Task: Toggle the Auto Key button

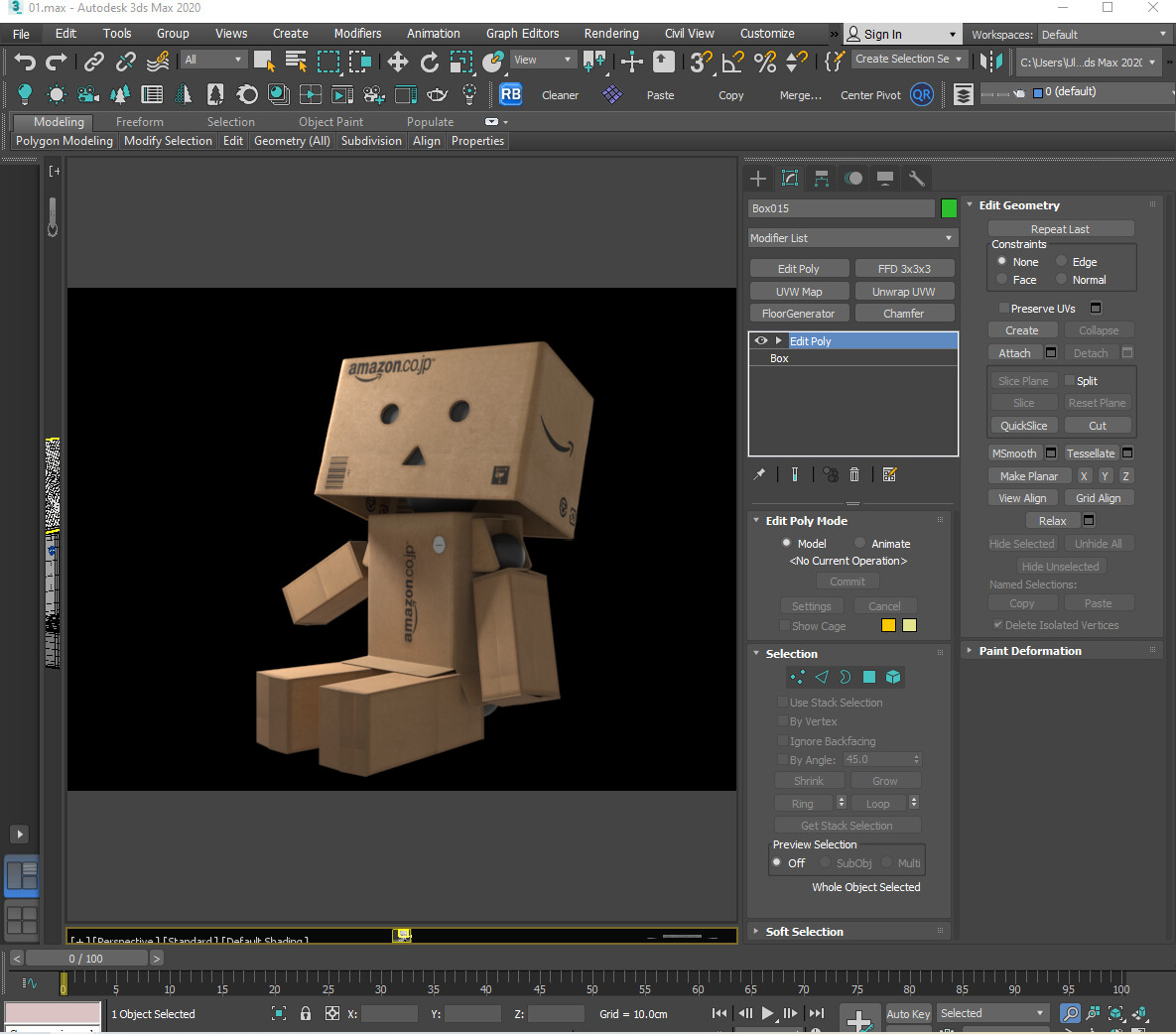Action: click(908, 1014)
